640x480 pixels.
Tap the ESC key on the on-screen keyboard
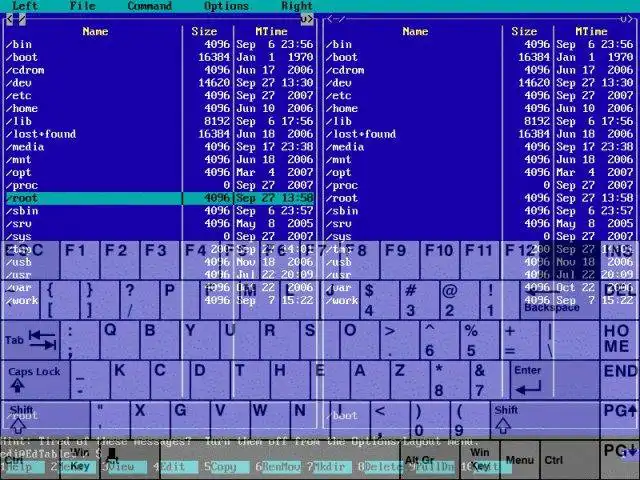click(30, 260)
